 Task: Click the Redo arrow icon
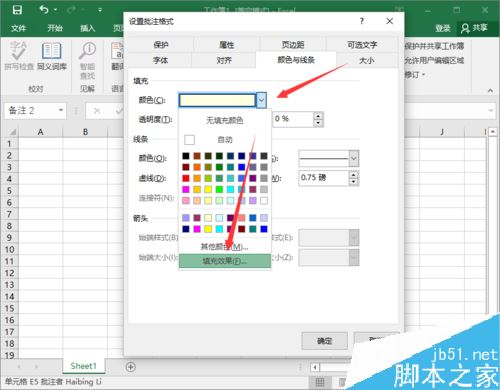[x=71, y=10]
